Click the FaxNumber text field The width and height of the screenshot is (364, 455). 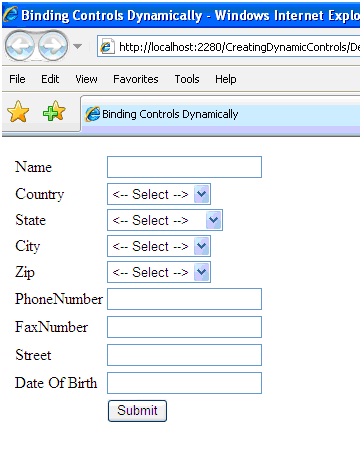click(184, 327)
